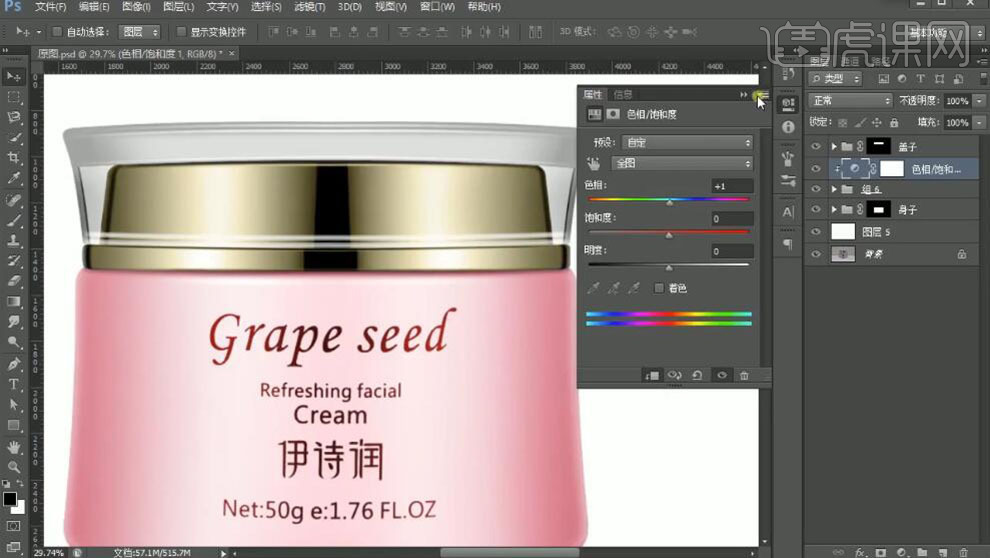This screenshot has height=558, width=990.
Task: Open the 全图 channel range dropdown
Action: [x=683, y=163]
